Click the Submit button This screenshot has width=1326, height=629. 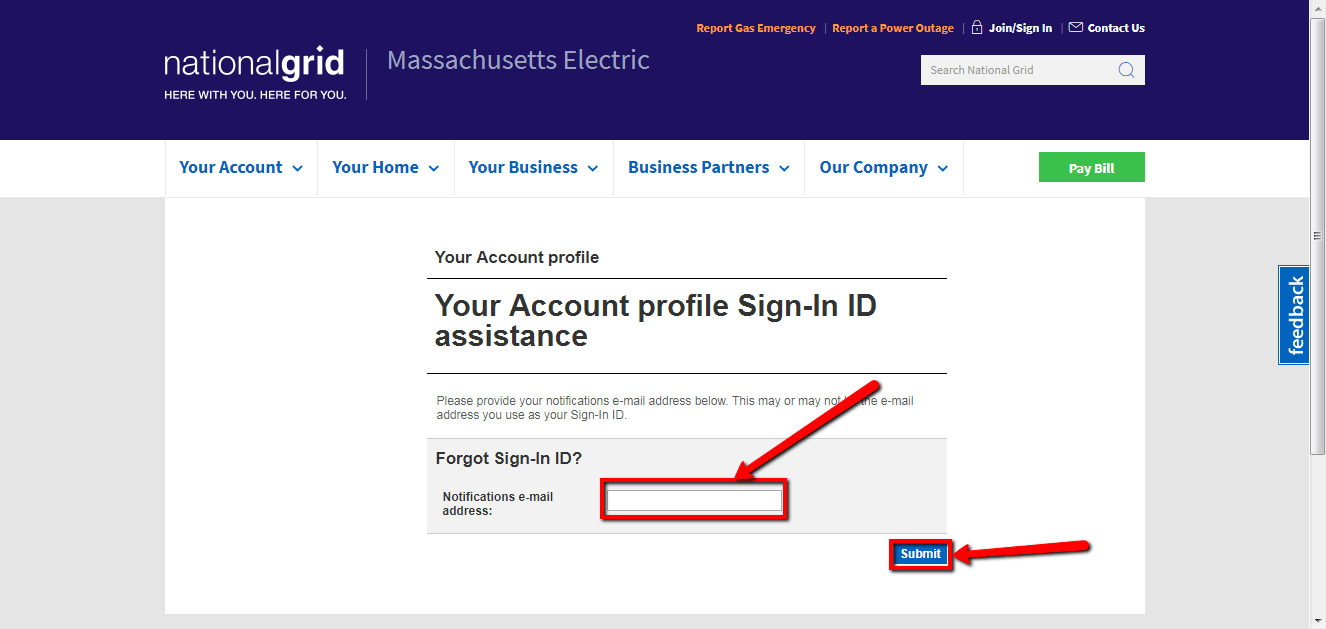pyautogui.click(x=919, y=553)
